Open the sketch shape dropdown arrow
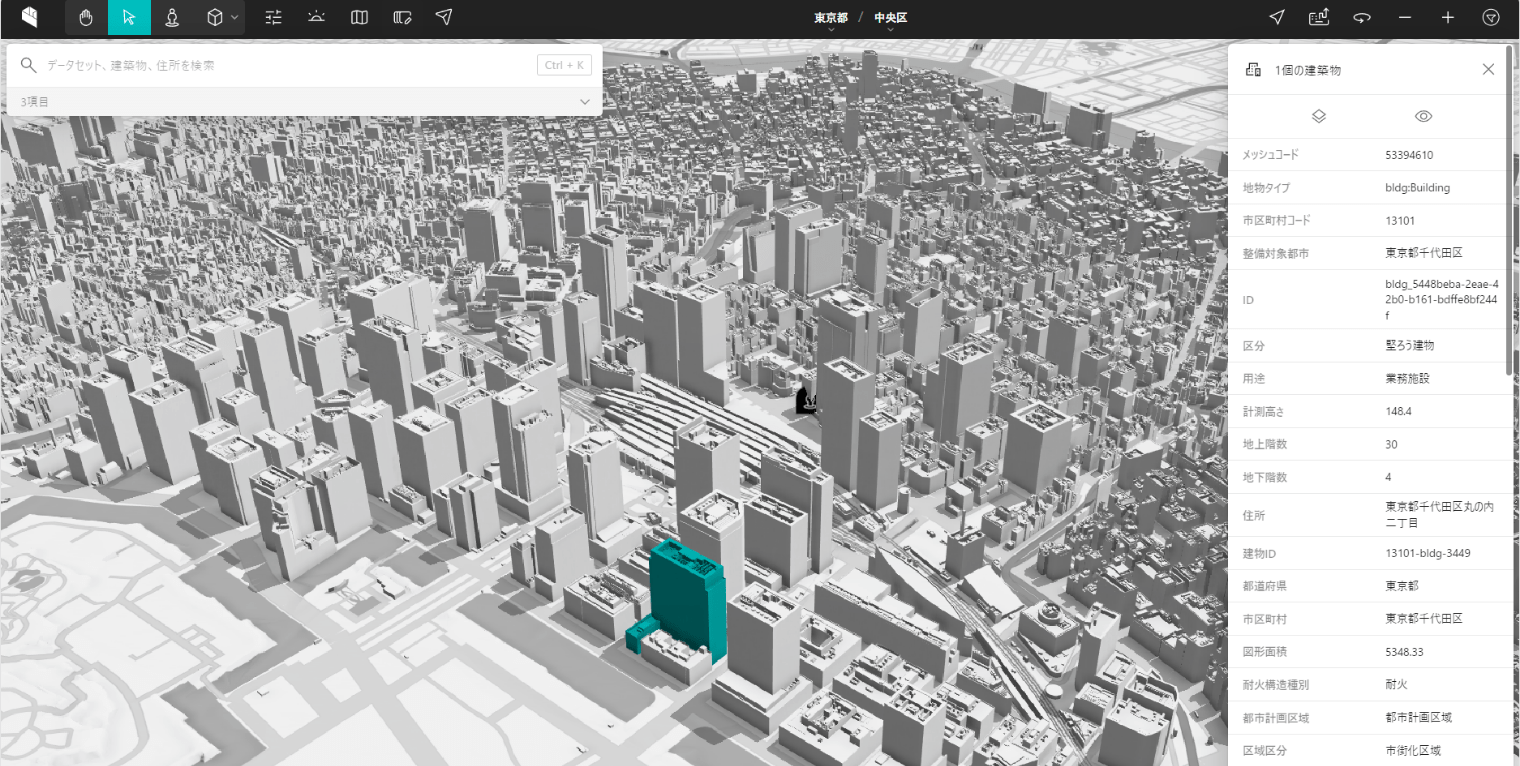This screenshot has height=766, width=1520. [x=234, y=17]
